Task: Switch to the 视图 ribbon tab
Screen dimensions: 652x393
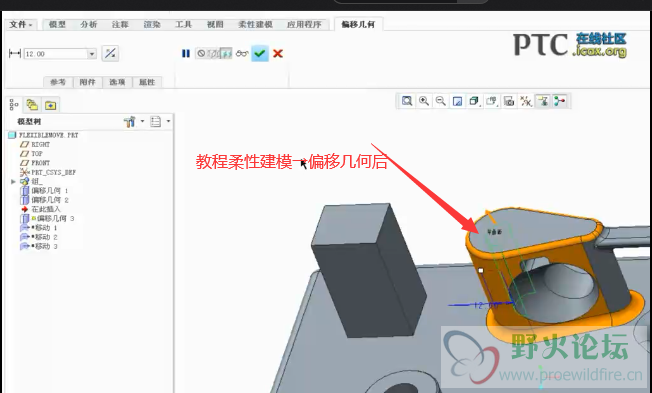Action: tap(215, 25)
